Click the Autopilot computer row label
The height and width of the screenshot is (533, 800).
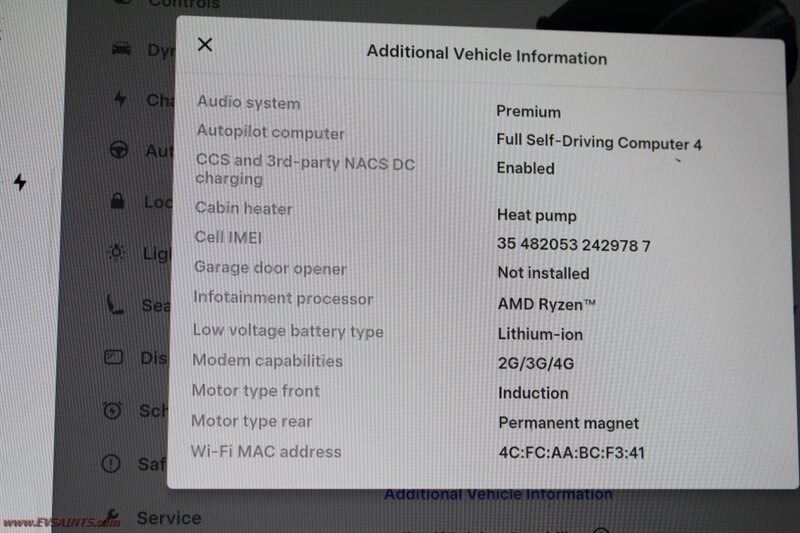(270, 132)
